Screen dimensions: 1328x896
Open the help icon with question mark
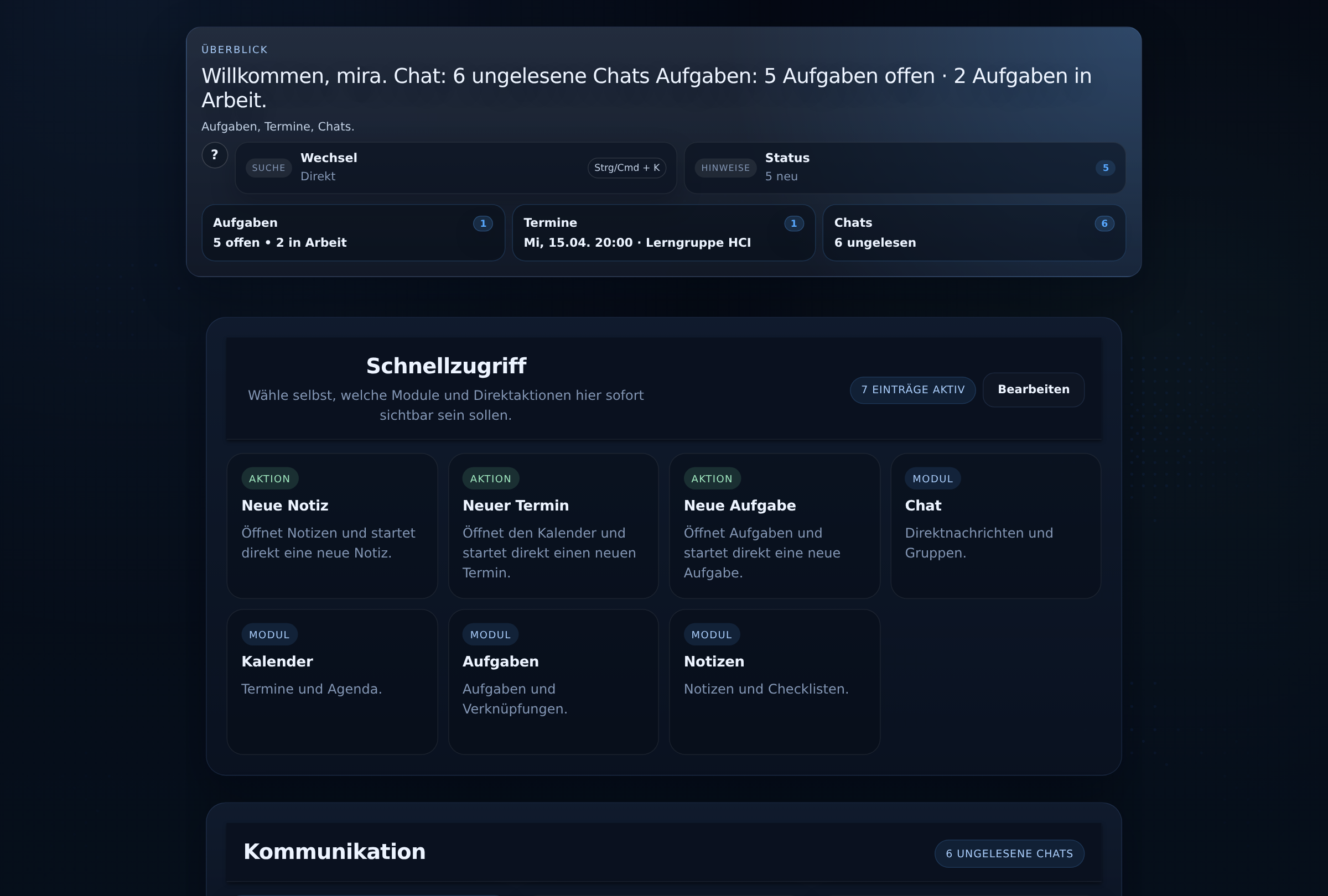pos(214,155)
